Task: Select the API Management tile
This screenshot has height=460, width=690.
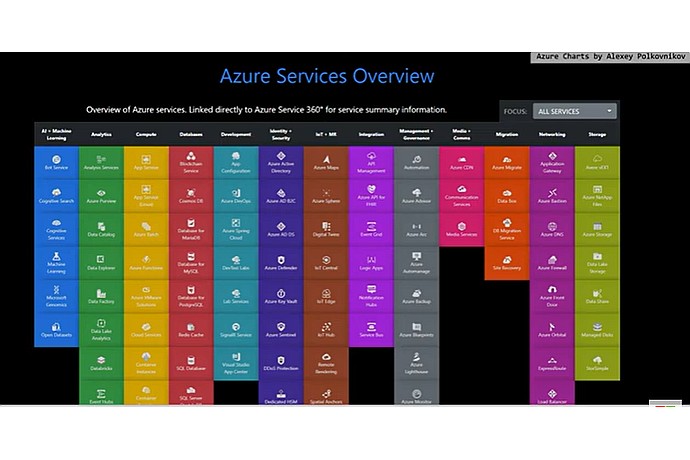Action: [x=371, y=163]
